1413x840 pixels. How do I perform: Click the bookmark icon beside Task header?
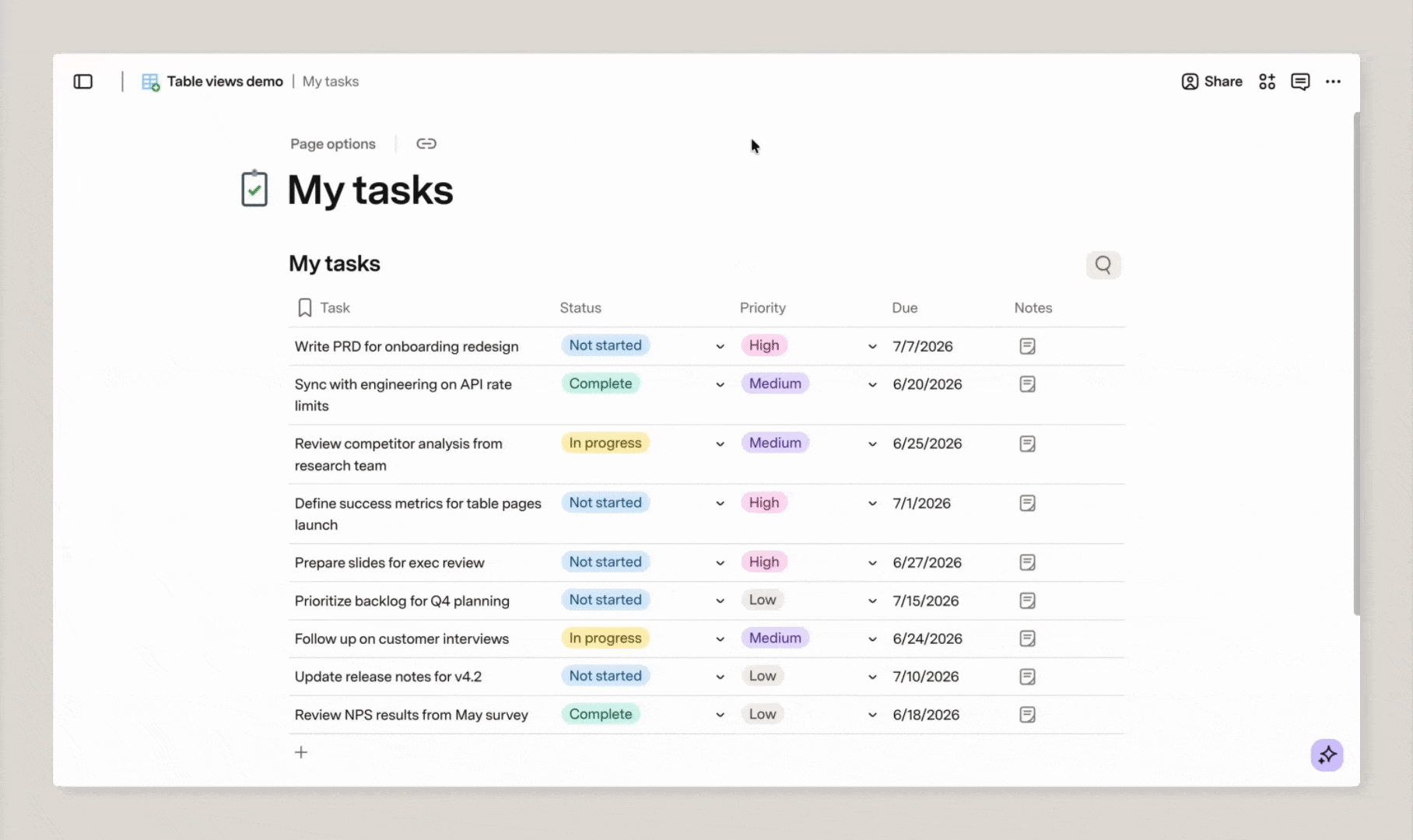305,308
